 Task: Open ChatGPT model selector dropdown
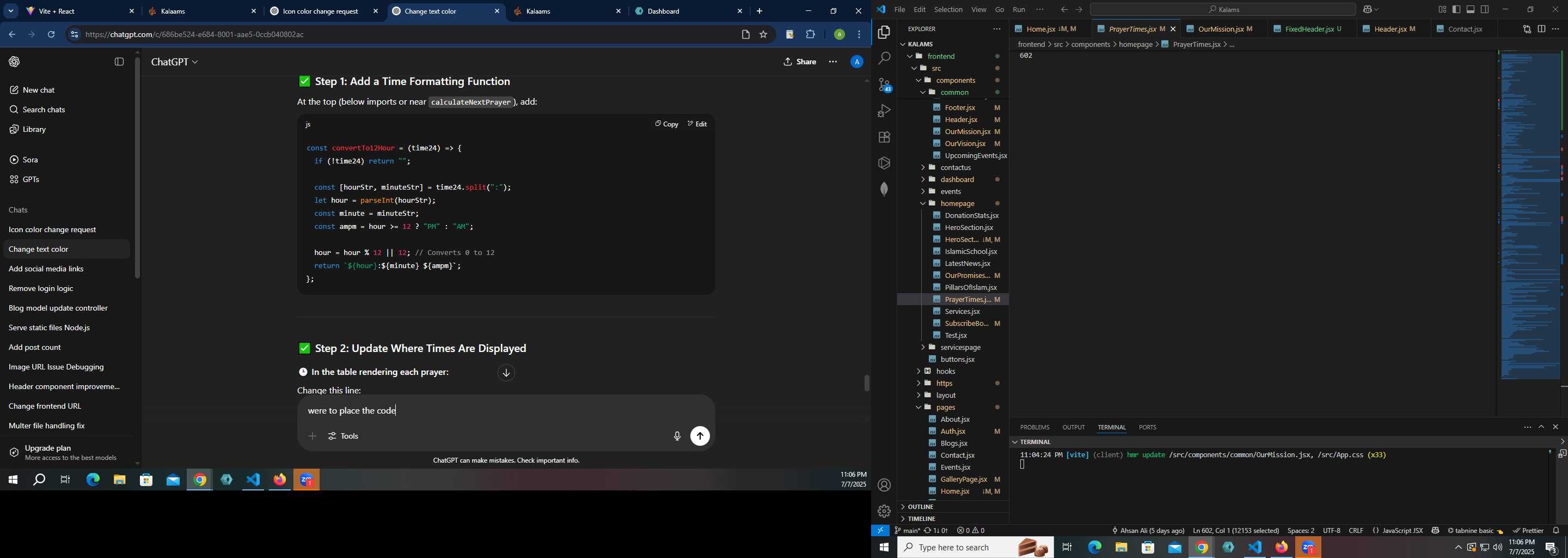tap(174, 62)
